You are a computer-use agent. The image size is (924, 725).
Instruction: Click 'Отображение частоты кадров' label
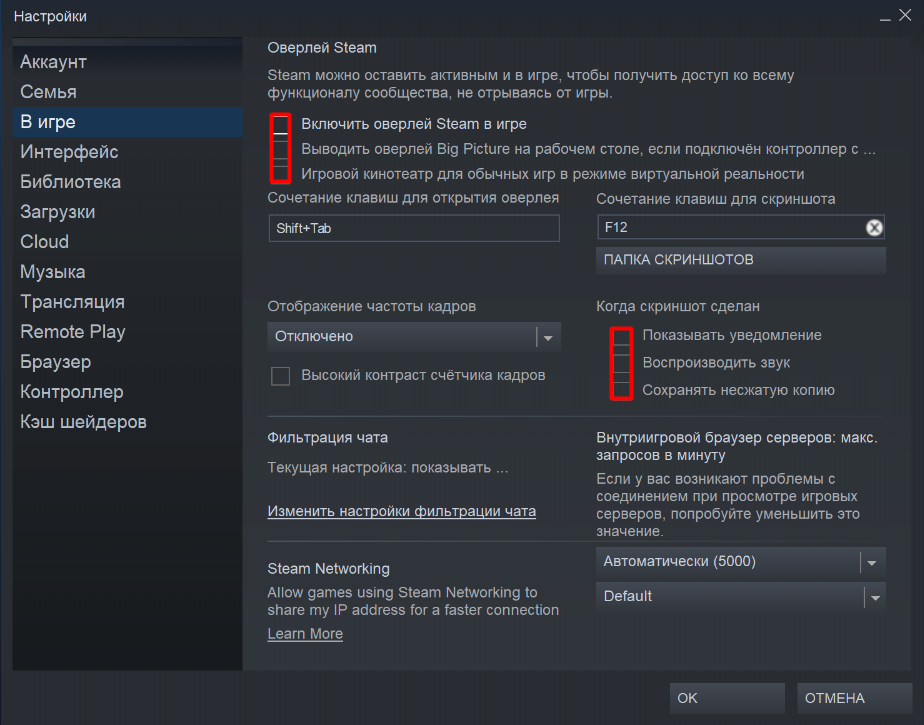pos(371,307)
